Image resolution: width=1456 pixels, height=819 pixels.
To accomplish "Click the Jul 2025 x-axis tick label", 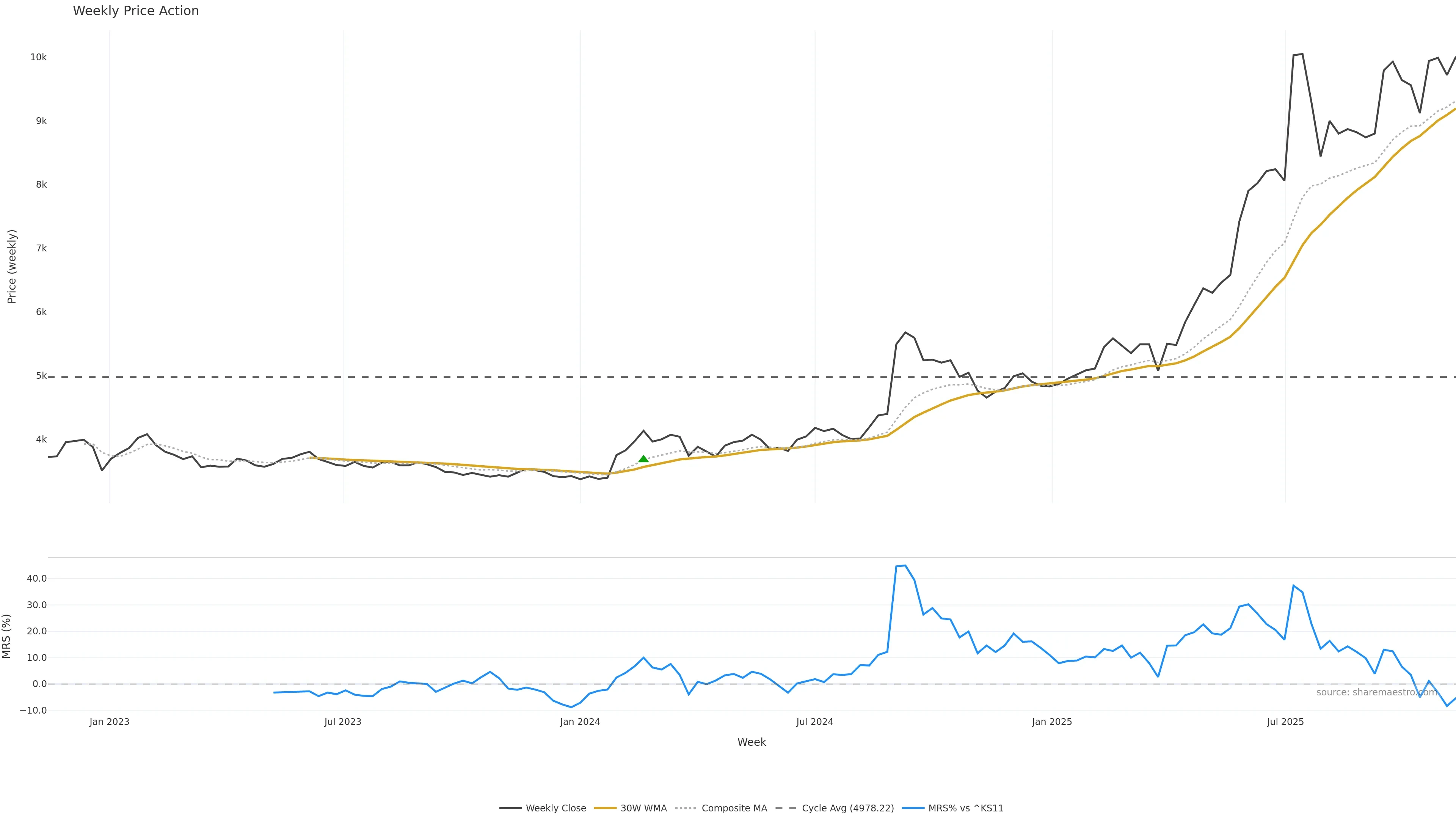I will pyautogui.click(x=1285, y=722).
